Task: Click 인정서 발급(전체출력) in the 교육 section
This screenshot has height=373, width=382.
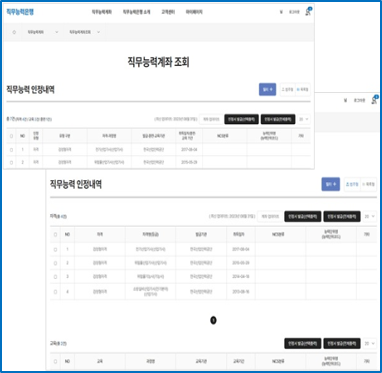Action: (342, 343)
